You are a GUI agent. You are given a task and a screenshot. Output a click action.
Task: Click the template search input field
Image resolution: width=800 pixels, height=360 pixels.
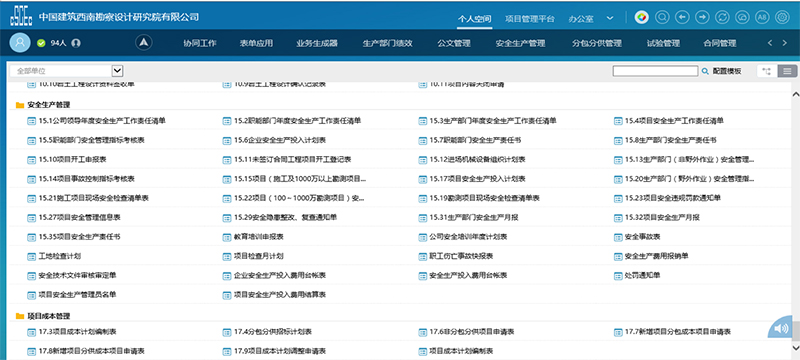(655, 71)
